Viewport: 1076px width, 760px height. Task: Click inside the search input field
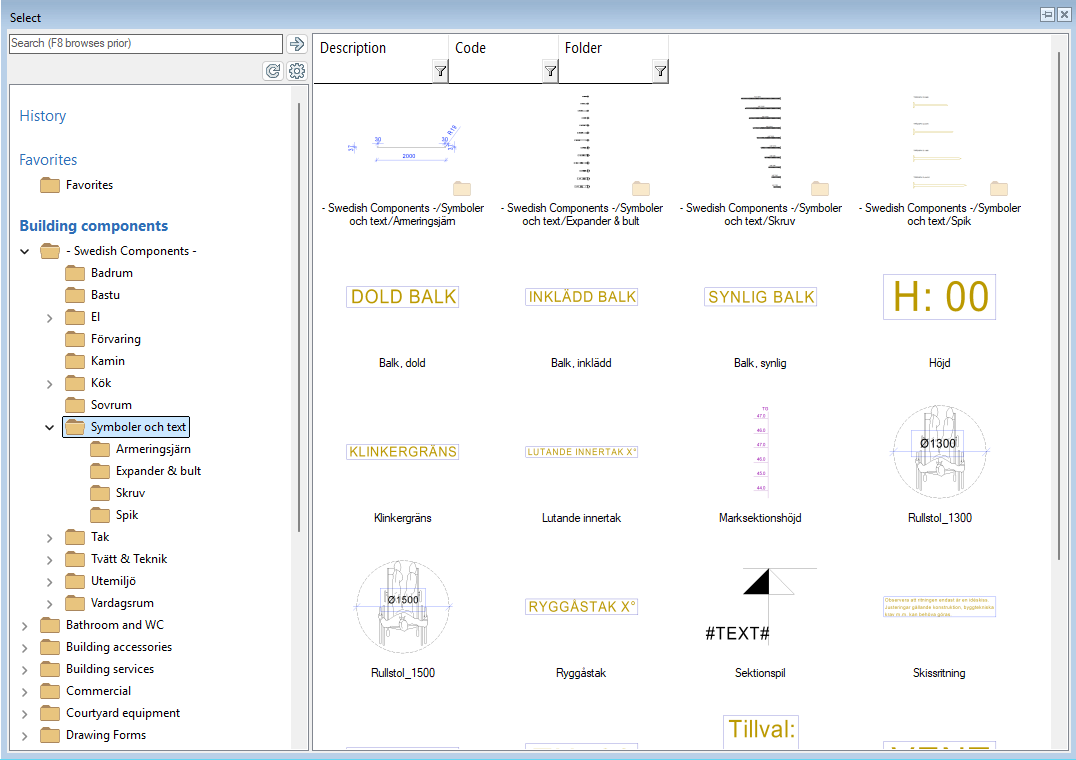click(145, 44)
